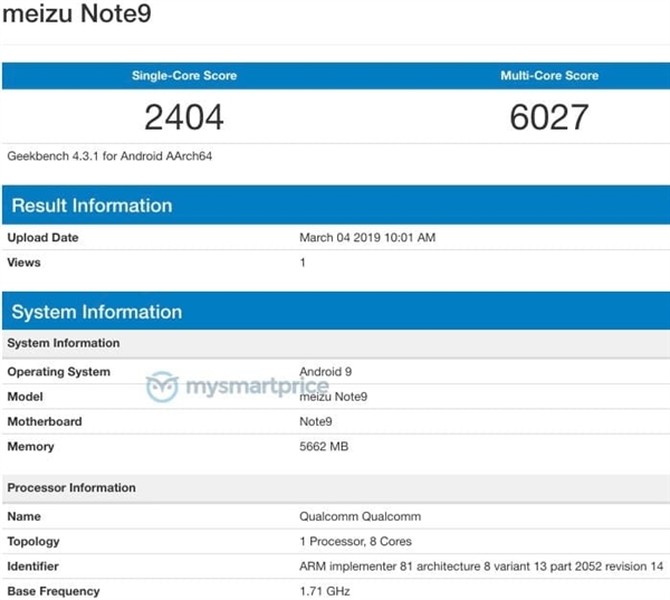Select the 1.71 GHz base frequency value
This screenshot has width=670, height=600.
click(324, 592)
